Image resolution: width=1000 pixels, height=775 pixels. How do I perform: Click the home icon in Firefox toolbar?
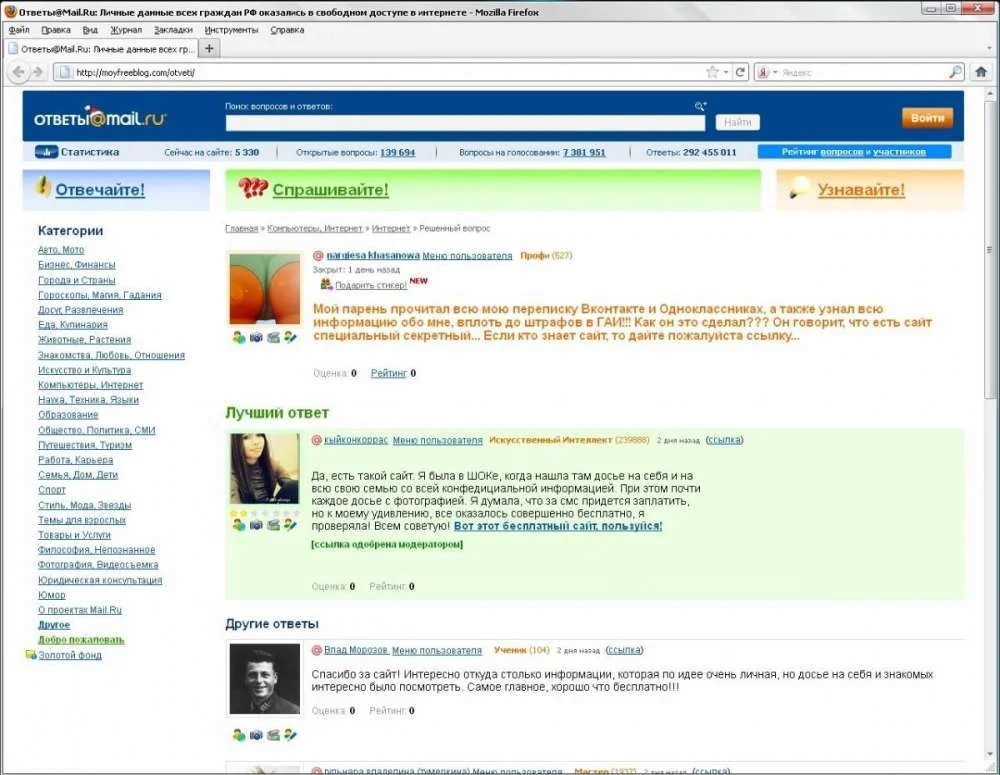pyautogui.click(x=982, y=72)
